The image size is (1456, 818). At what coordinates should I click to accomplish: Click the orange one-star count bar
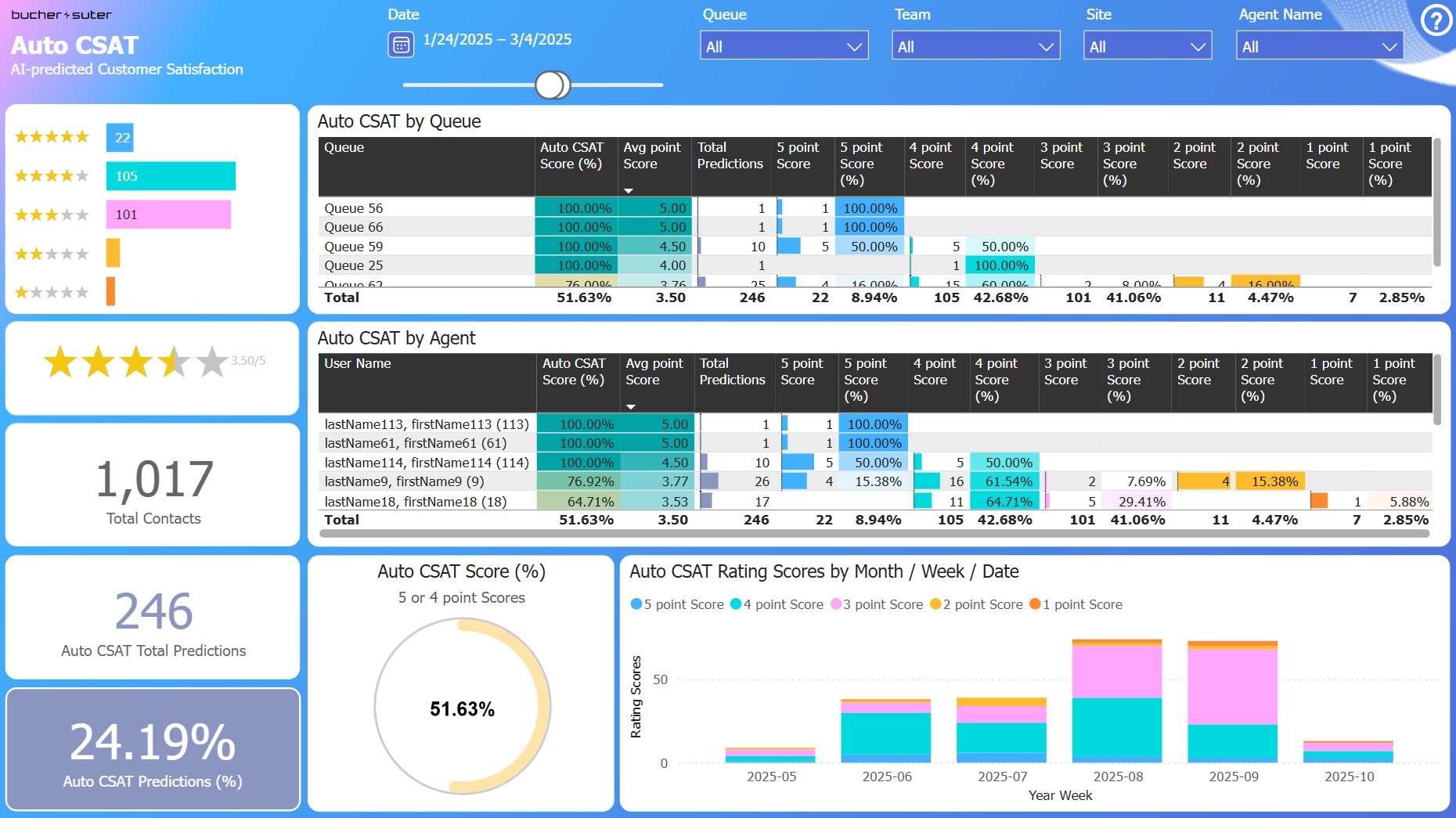coord(110,292)
